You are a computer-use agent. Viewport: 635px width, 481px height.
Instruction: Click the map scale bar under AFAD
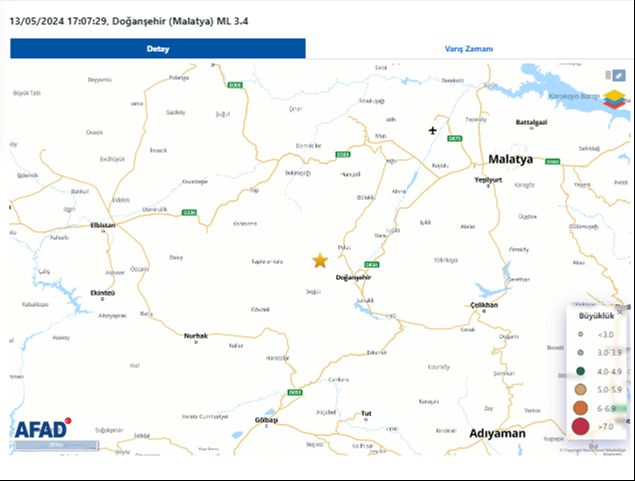(56, 444)
